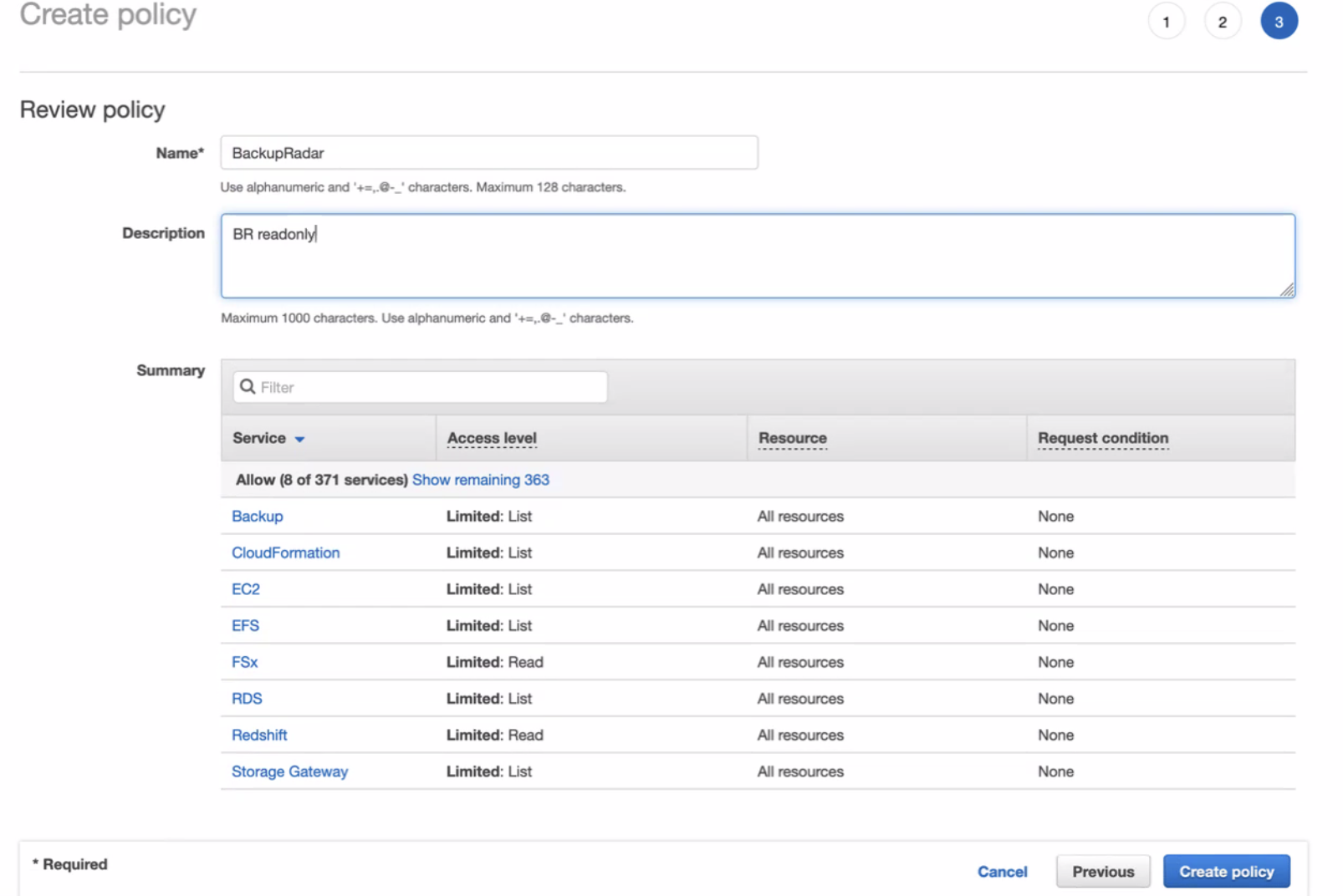This screenshot has width=1343, height=896.
Task: Click Cancel to abort policy creation
Action: pos(1002,872)
